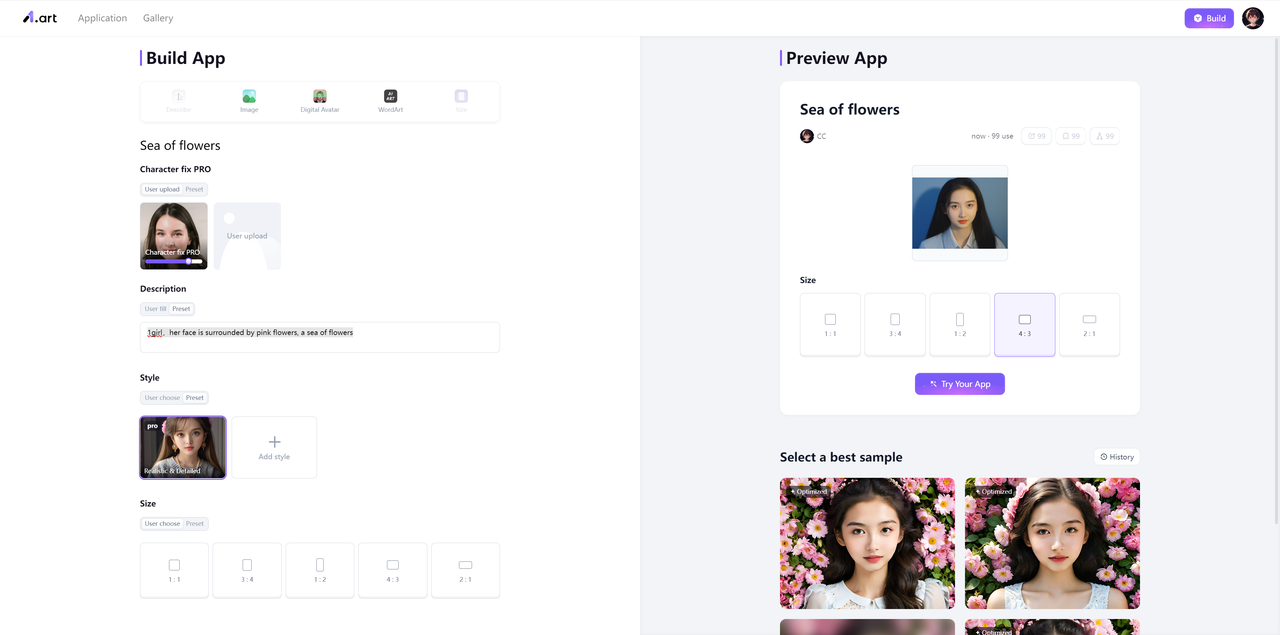Switch Style to User choose mode

coord(162,398)
